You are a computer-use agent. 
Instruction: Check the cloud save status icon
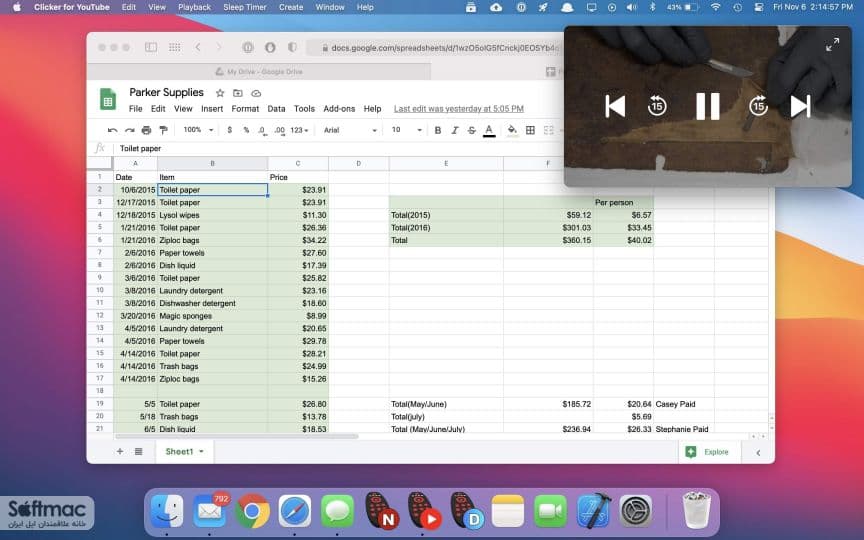256,93
